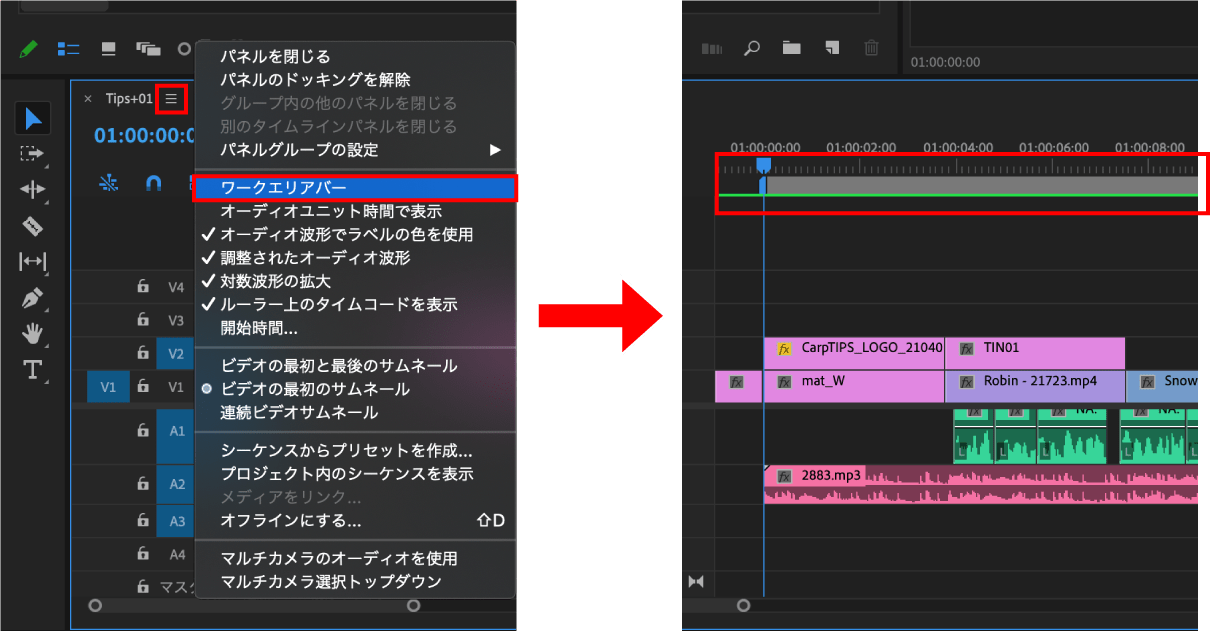This screenshot has width=1221, height=631.
Task: Click the gray work area bar
Action: point(980,185)
